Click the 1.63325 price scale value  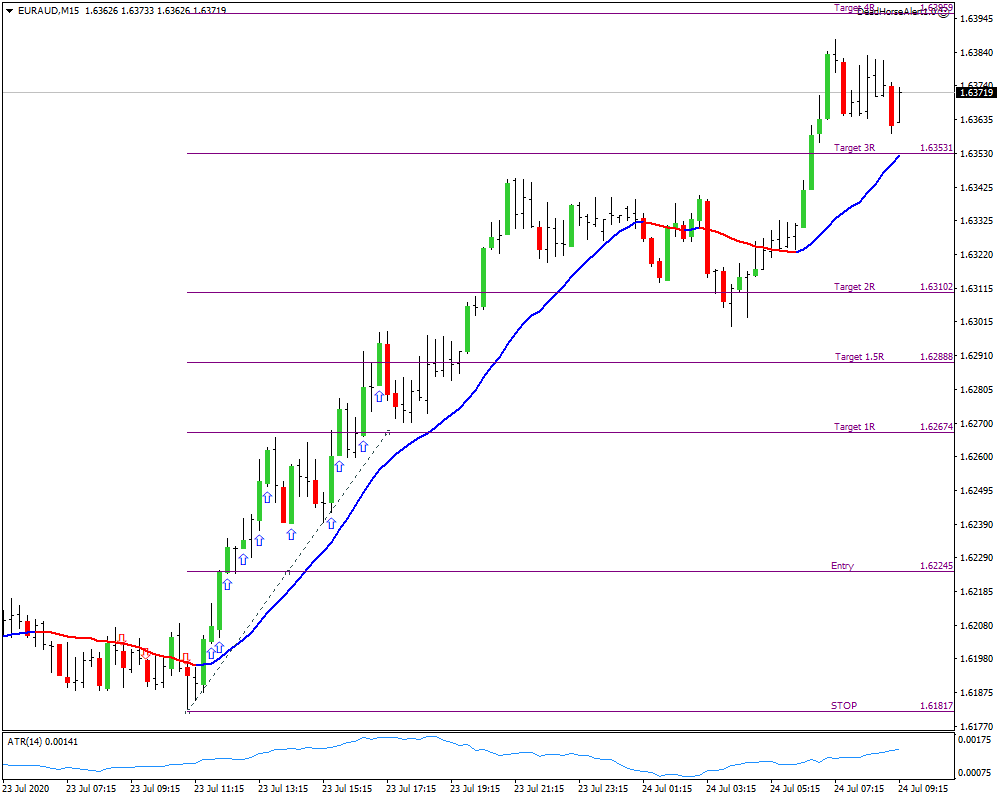pos(976,221)
